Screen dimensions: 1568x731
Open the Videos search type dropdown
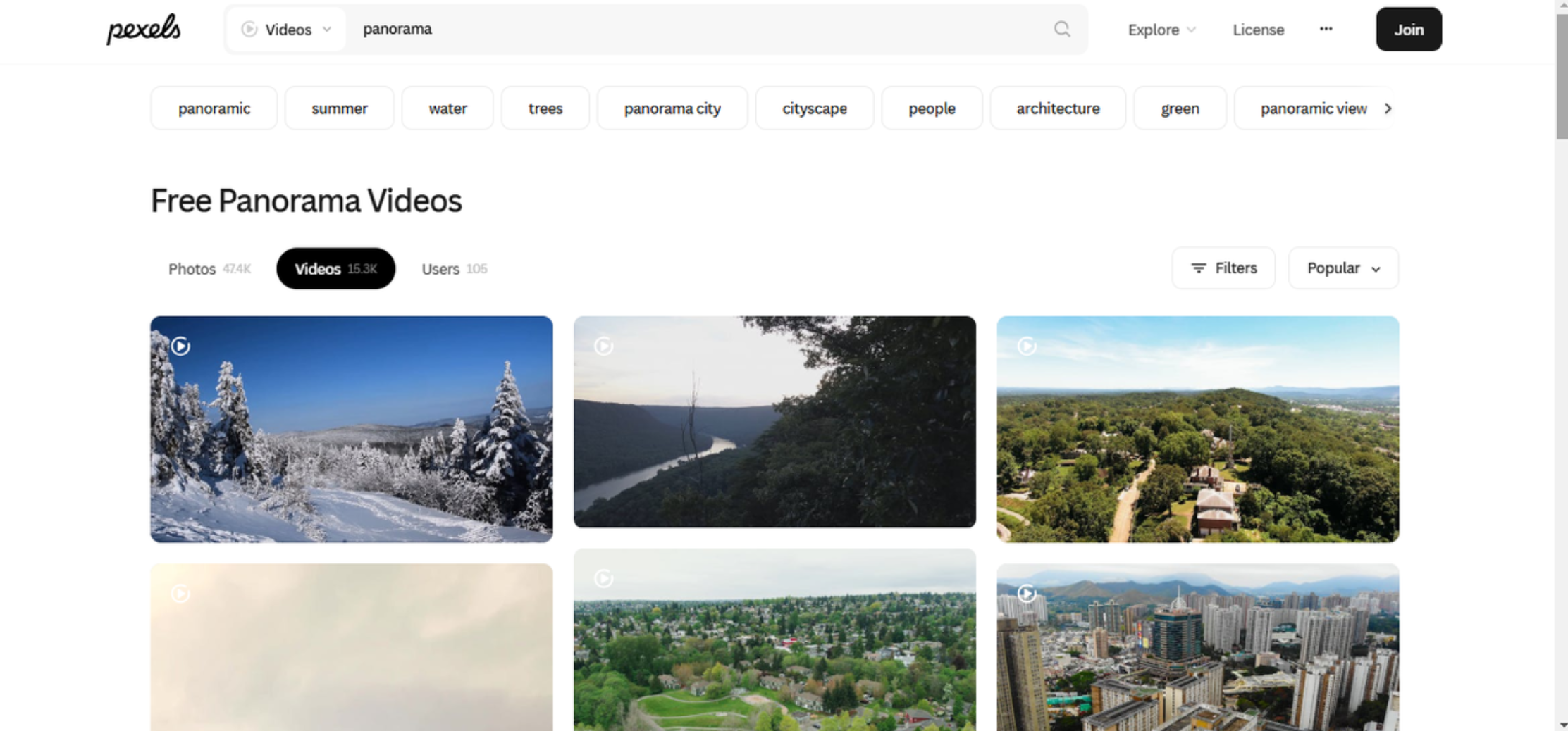coord(286,30)
